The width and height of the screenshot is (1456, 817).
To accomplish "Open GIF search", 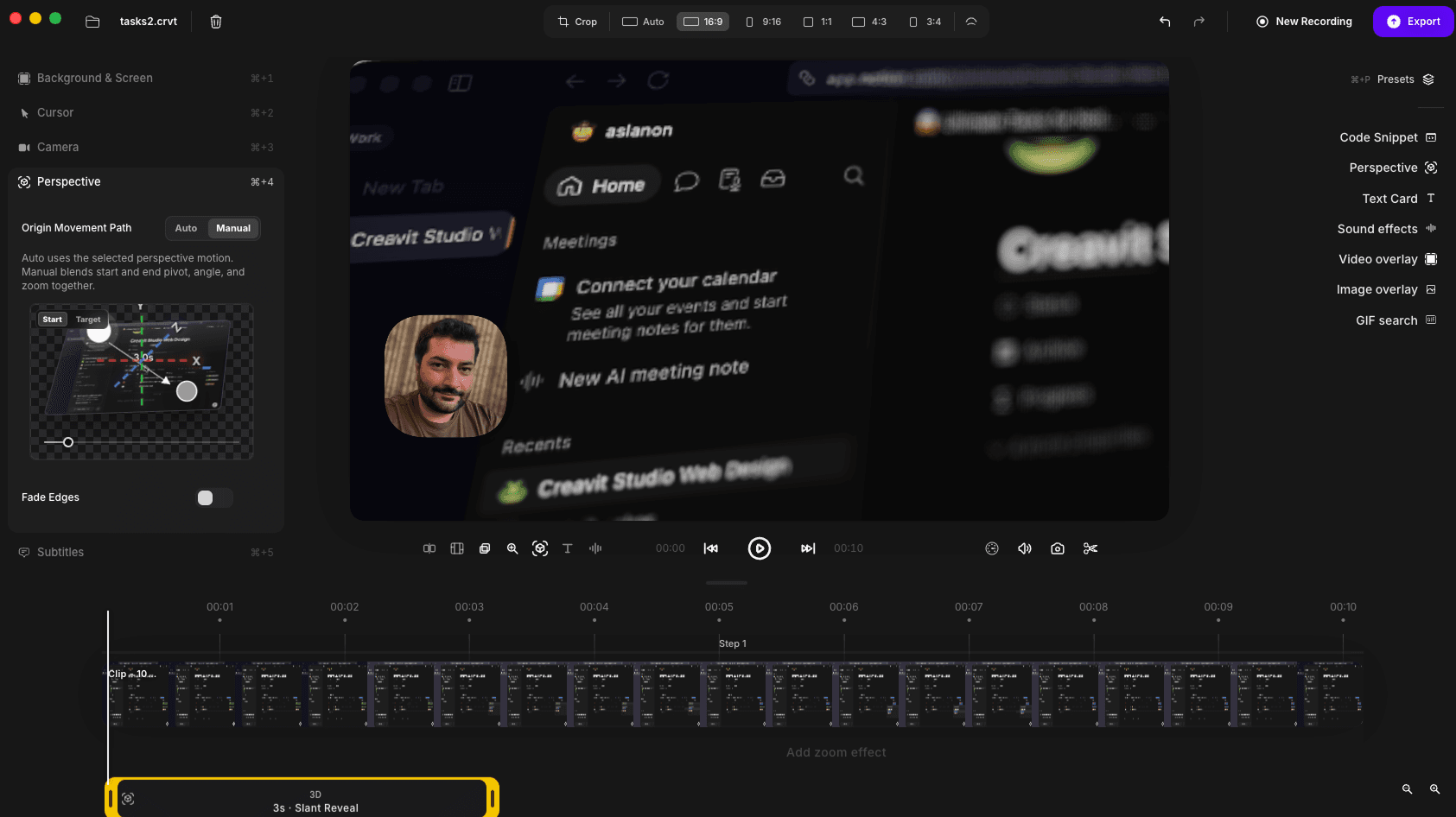I will 1396,320.
